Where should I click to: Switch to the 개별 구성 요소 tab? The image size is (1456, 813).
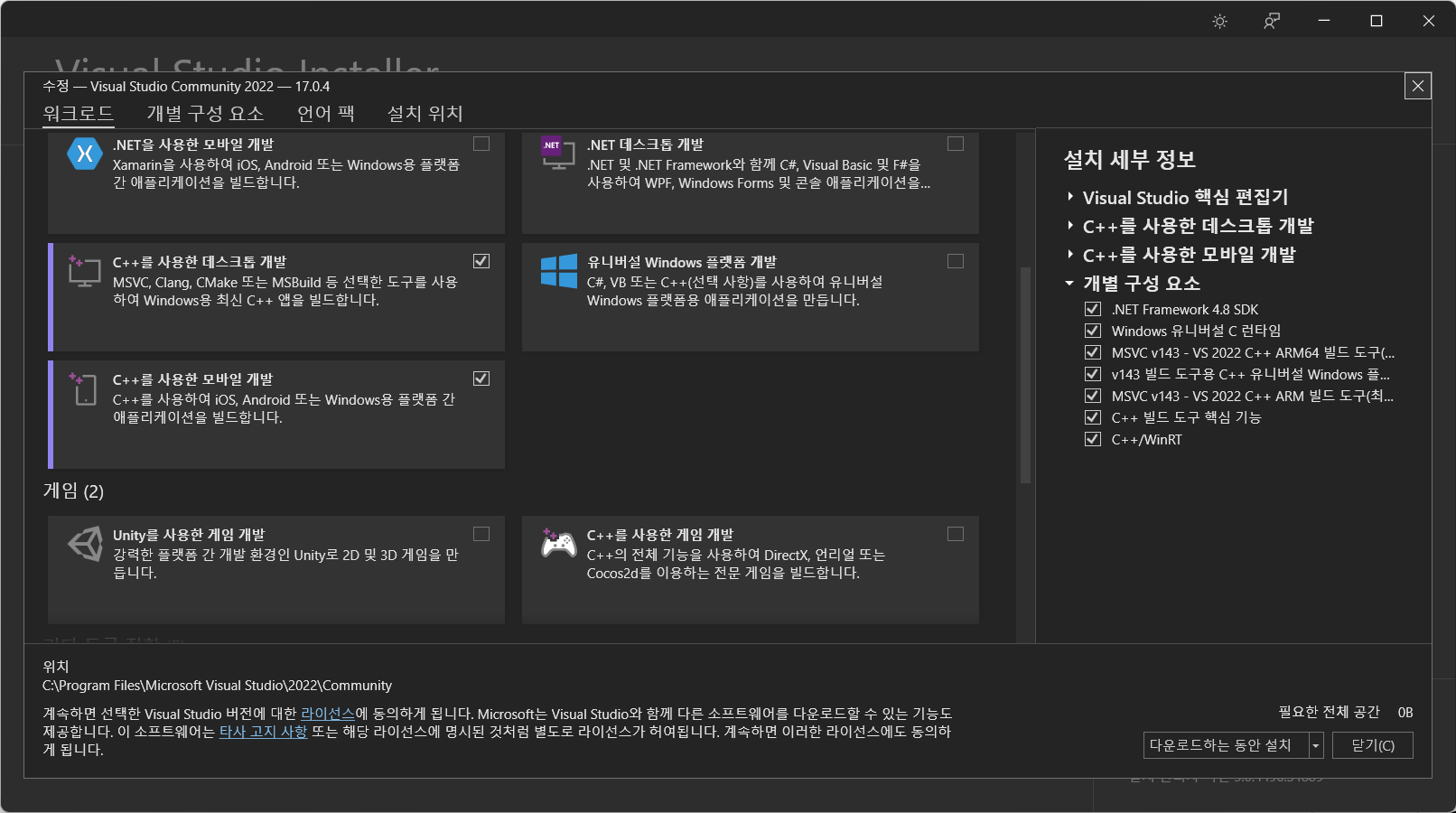[206, 114]
